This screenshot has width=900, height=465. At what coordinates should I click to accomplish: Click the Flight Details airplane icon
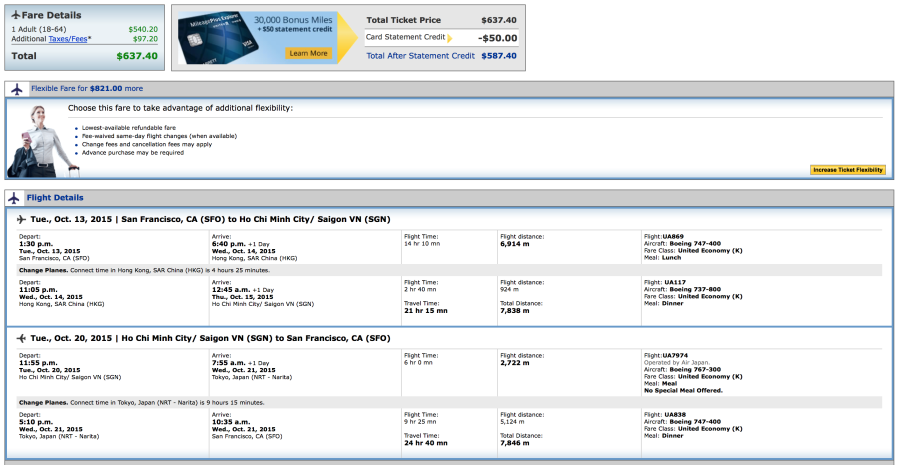tap(15, 198)
